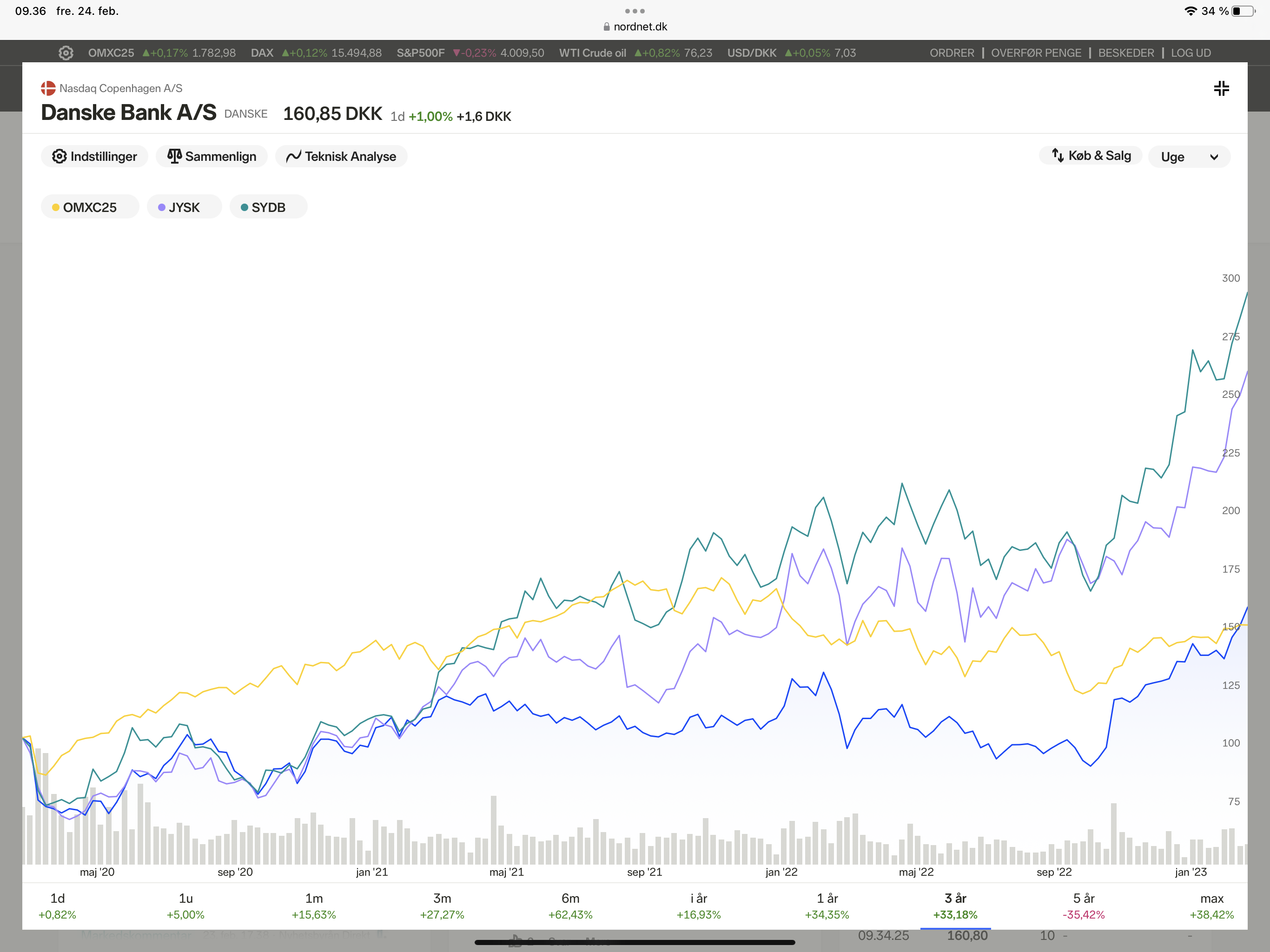Open the DAX index ticker

(x=317, y=53)
